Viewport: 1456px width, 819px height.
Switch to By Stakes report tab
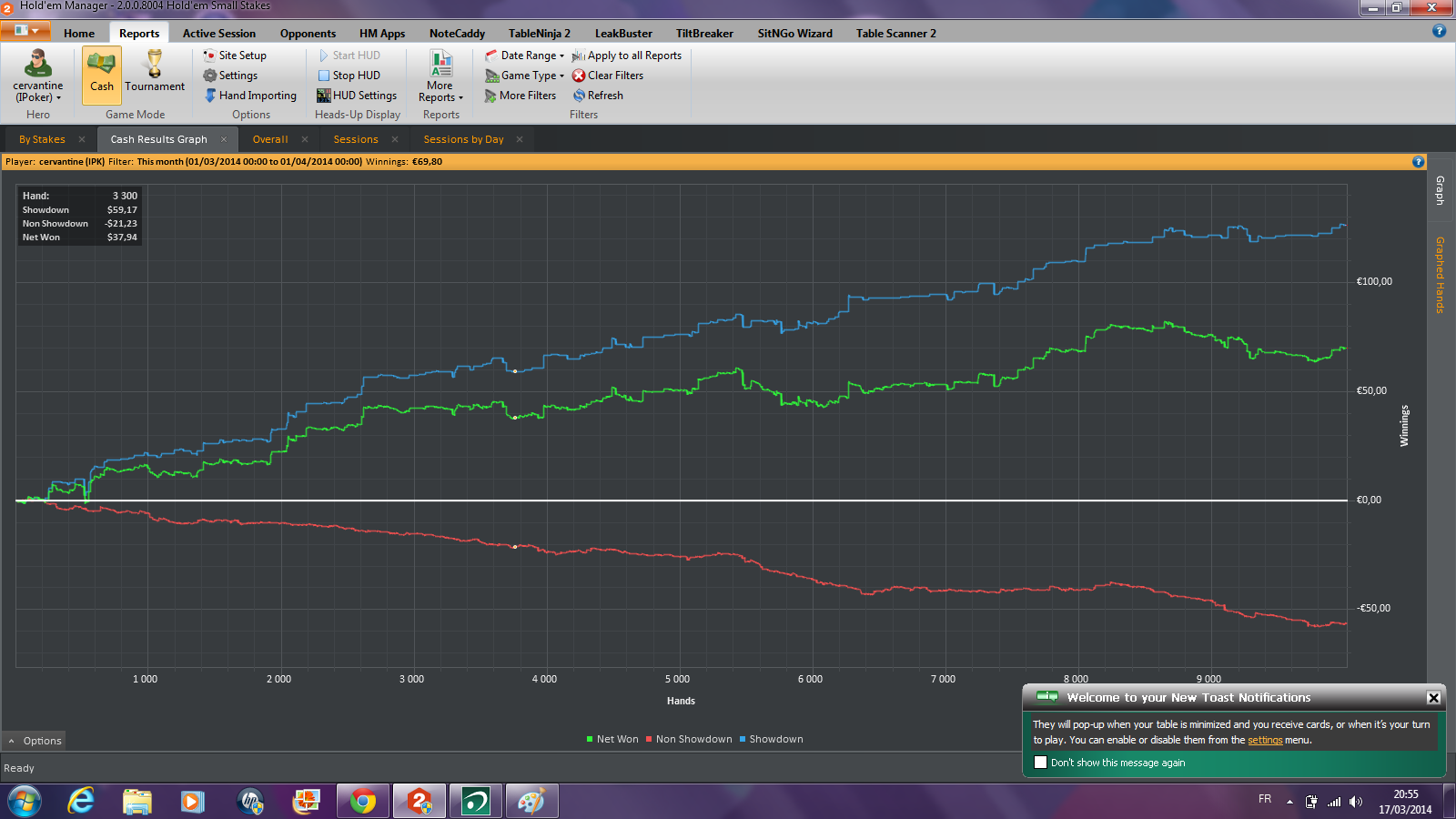pos(42,139)
